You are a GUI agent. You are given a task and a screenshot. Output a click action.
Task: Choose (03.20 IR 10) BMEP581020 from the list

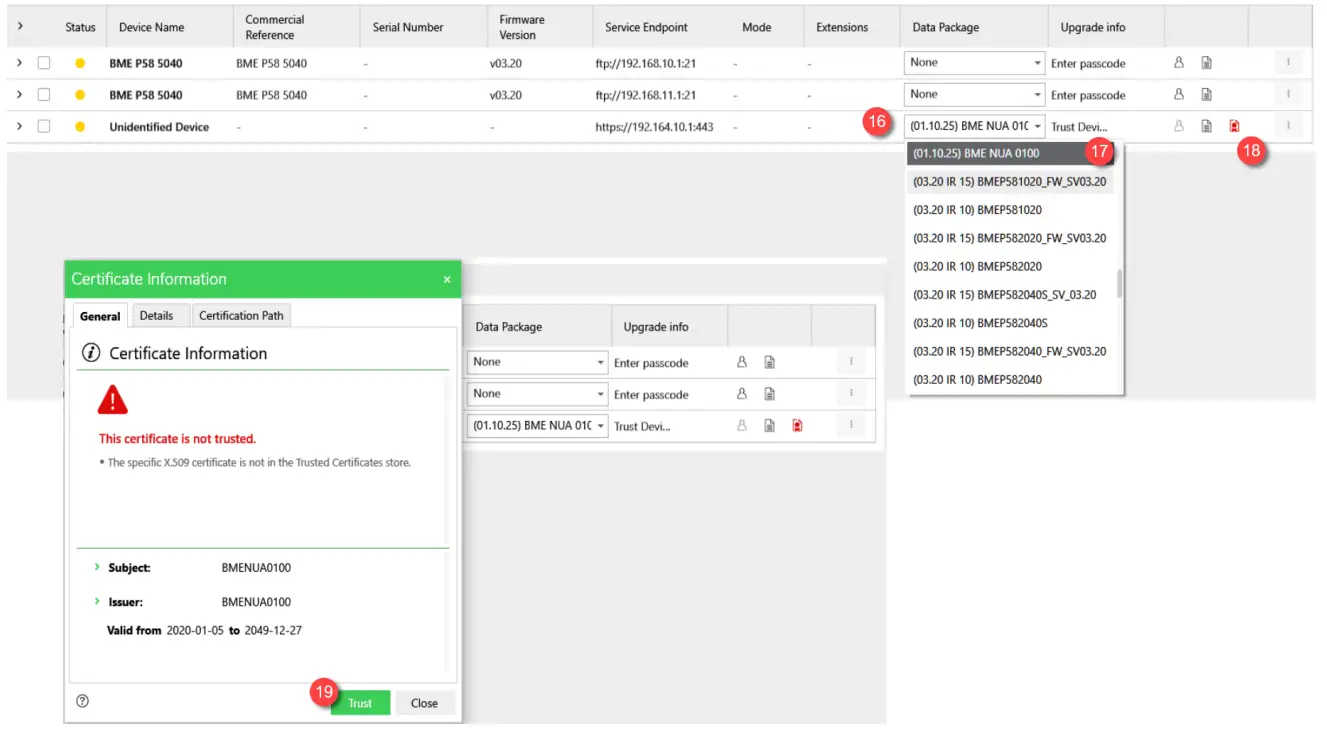coord(1010,210)
